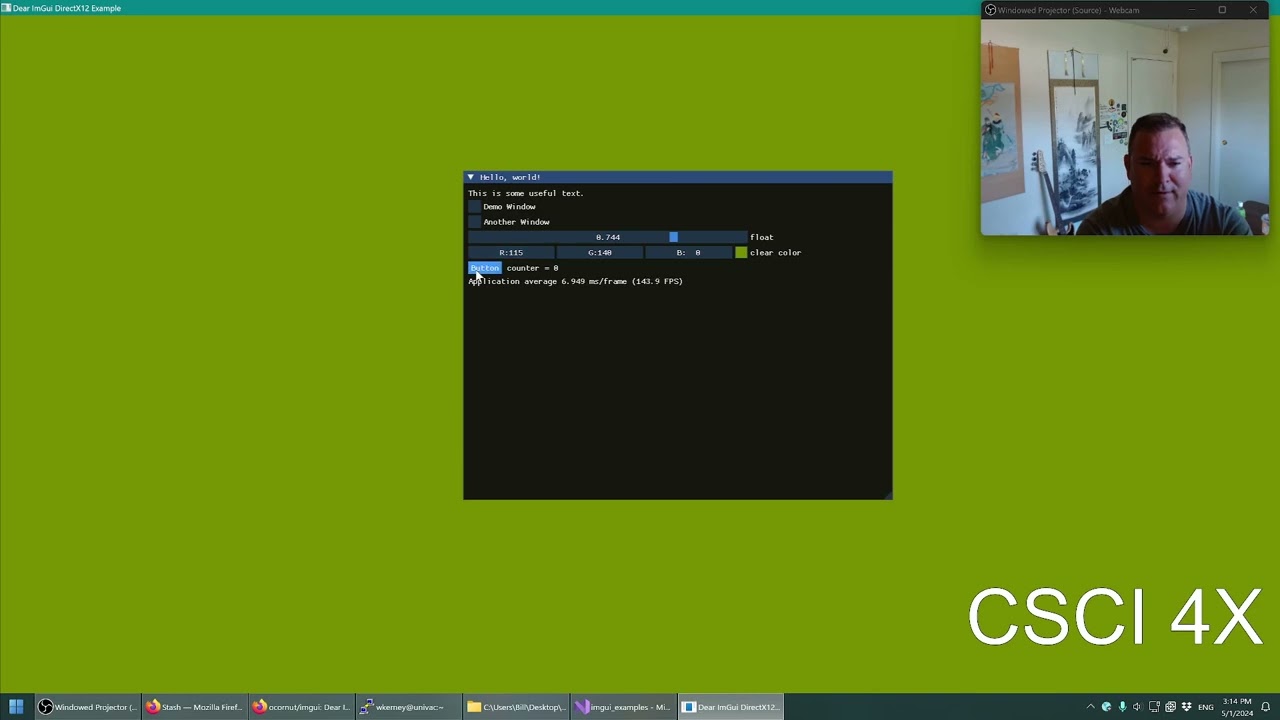This screenshot has width=1280, height=720.
Task: Switch to wkerney@univac PuTTY taskbar item
Action: (409, 707)
